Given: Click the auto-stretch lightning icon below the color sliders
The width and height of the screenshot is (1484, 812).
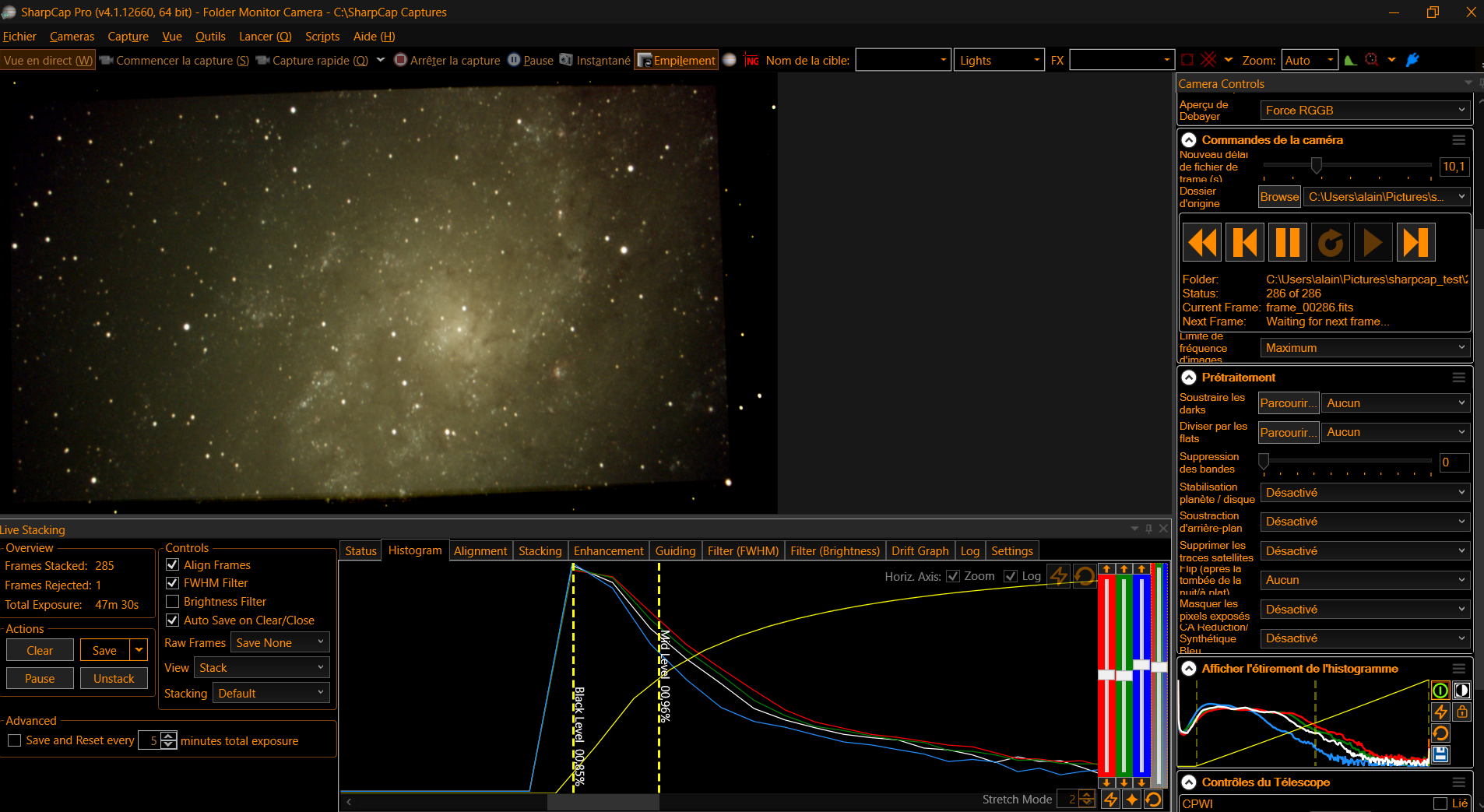Looking at the screenshot, I should pyautogui.click(x=1111, y=799).
